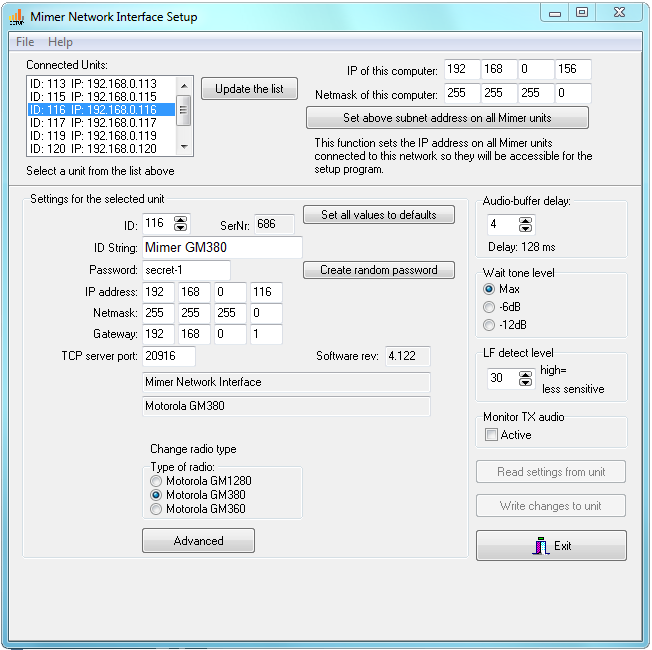
Task: Select unit ID: 115 in the list
Action: [x=101, y=96]
